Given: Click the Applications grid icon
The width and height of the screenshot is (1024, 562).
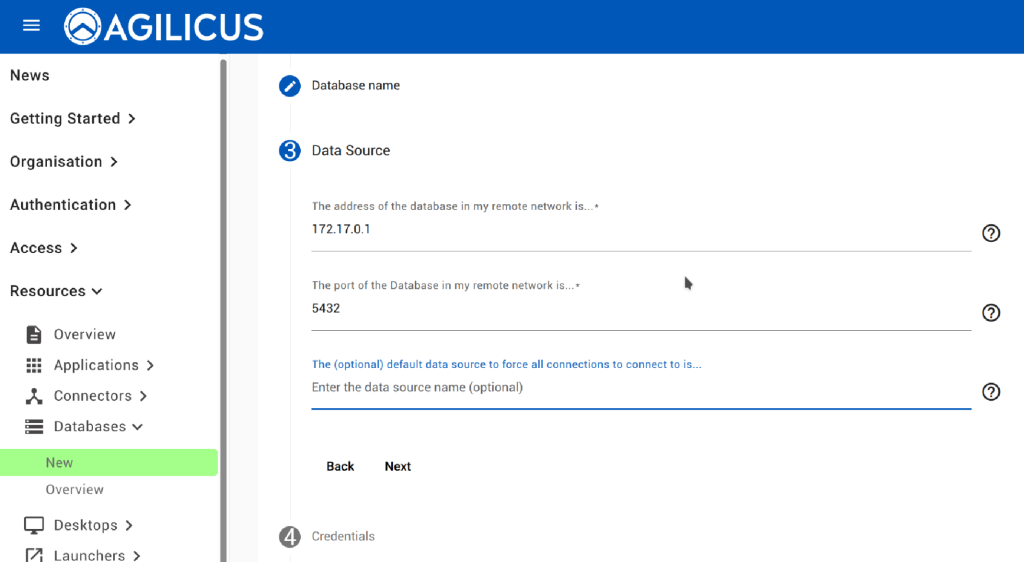Looking at the screenshot, I should (x=34, y=365).
